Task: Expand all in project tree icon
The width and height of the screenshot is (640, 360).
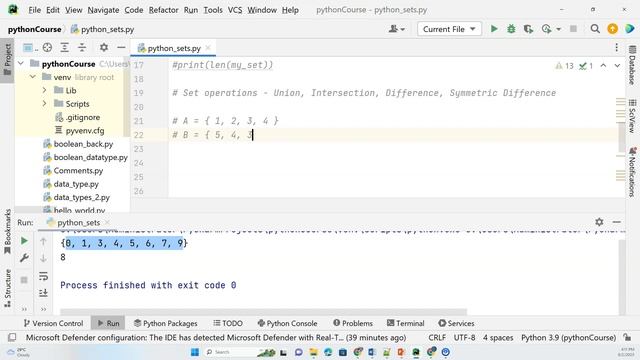Action: tap(64, 47)
